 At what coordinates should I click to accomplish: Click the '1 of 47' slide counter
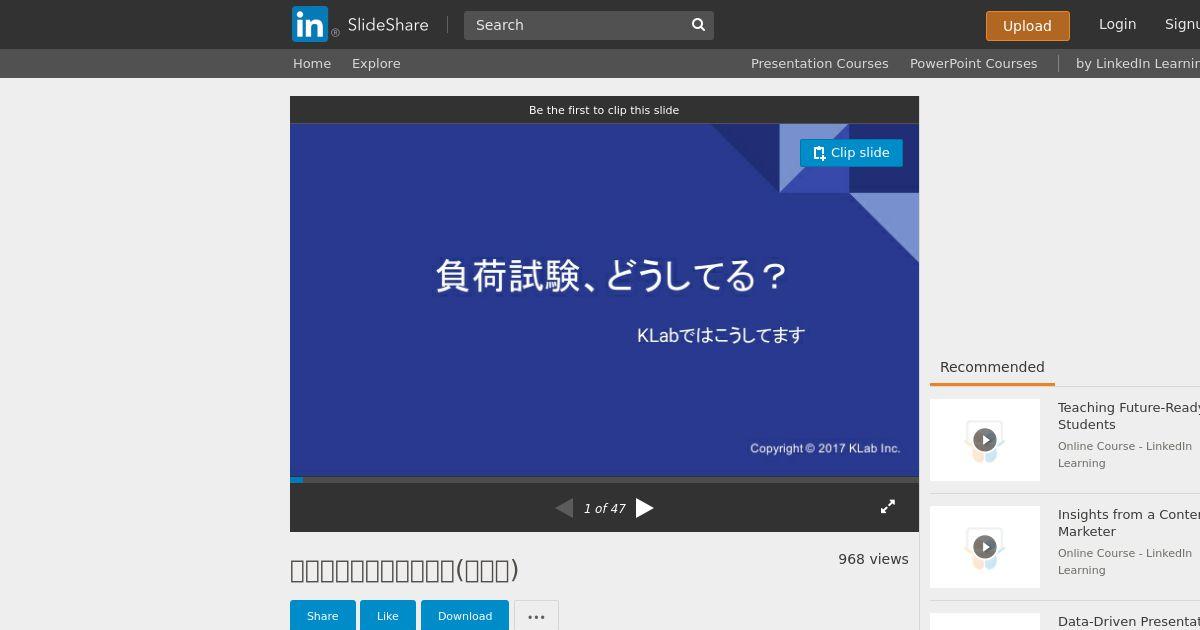click(605, 509)
